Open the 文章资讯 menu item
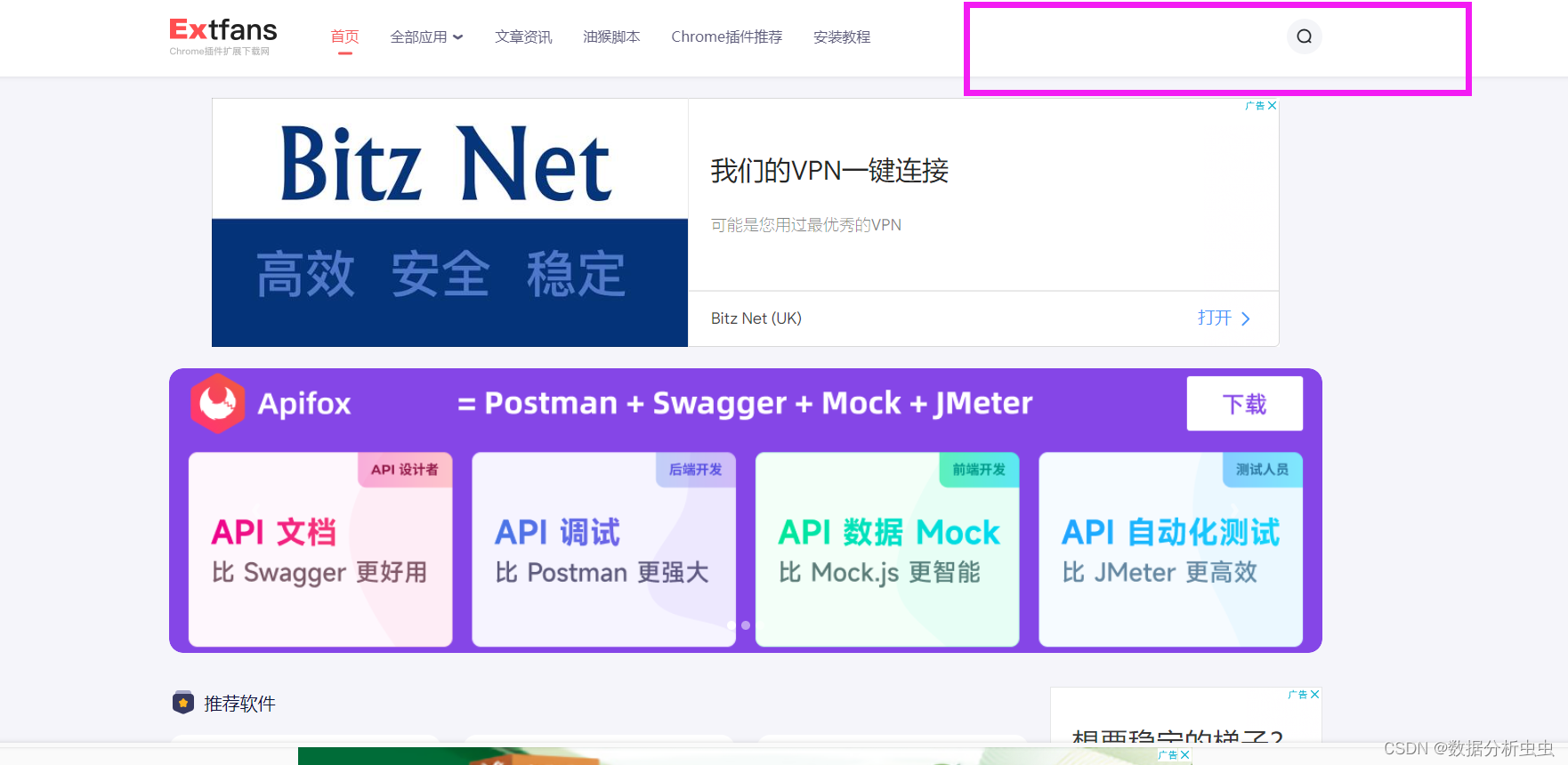The image size is (1568, 765). [523, 37]
